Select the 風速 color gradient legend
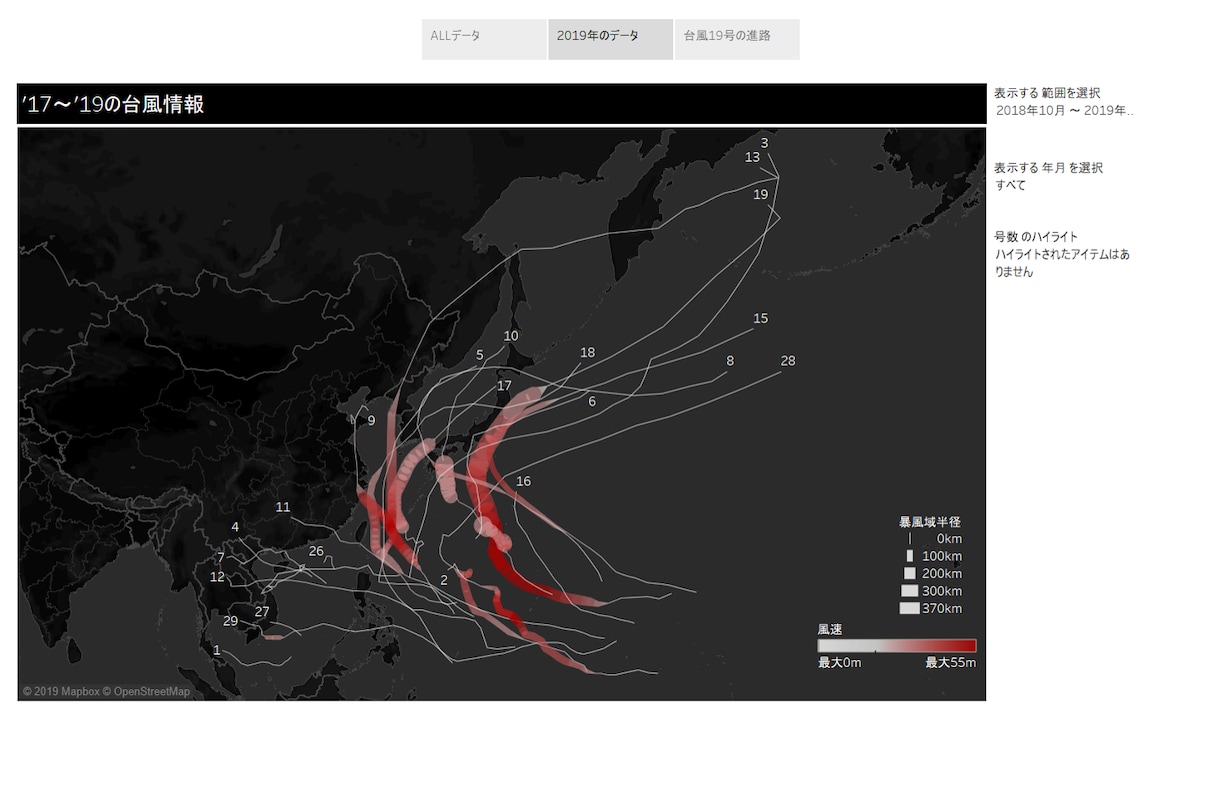 pos(897,646)
